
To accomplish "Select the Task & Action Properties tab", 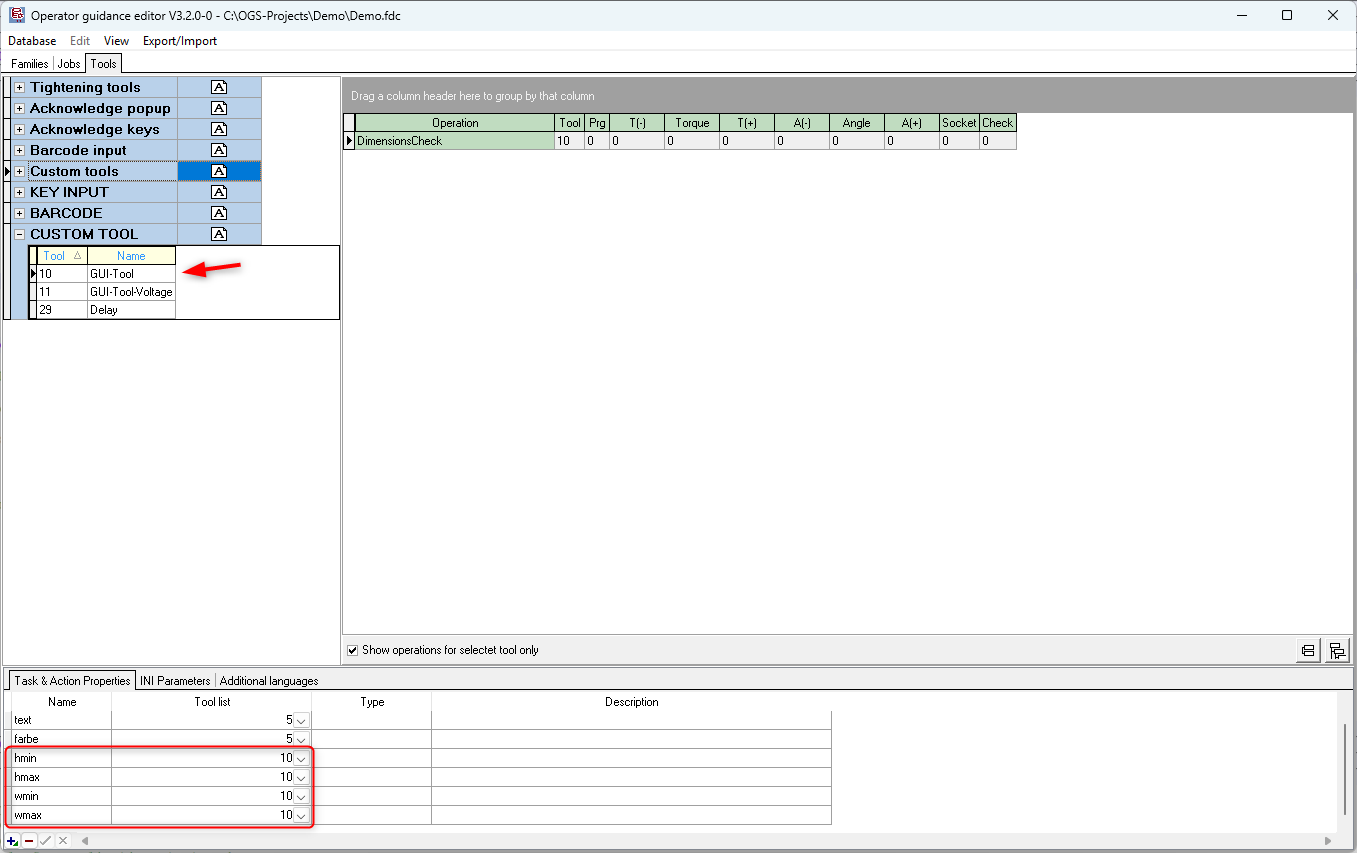I will (72, 680).
